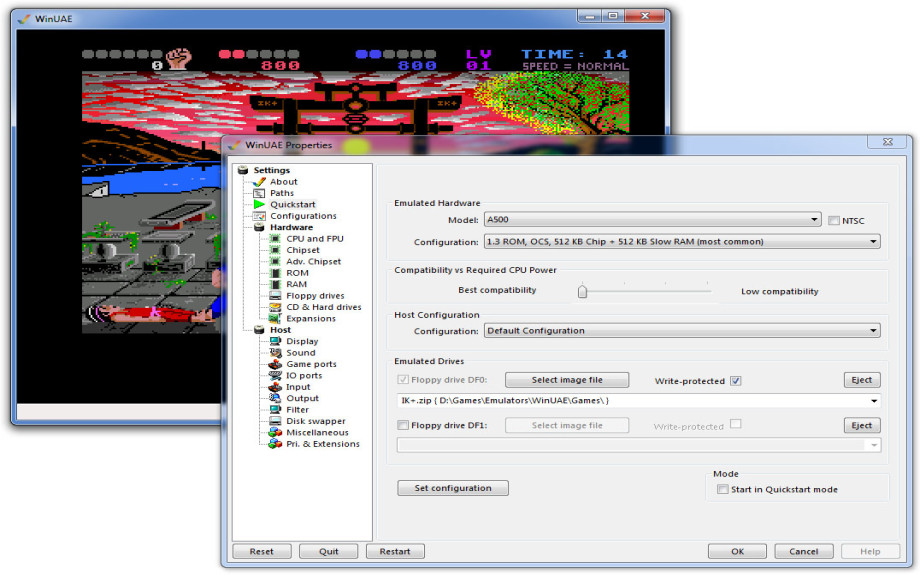Toggle the DF0 Write-protected checkbox
Screen dimensions: 920x575
[x=736, y=381]
